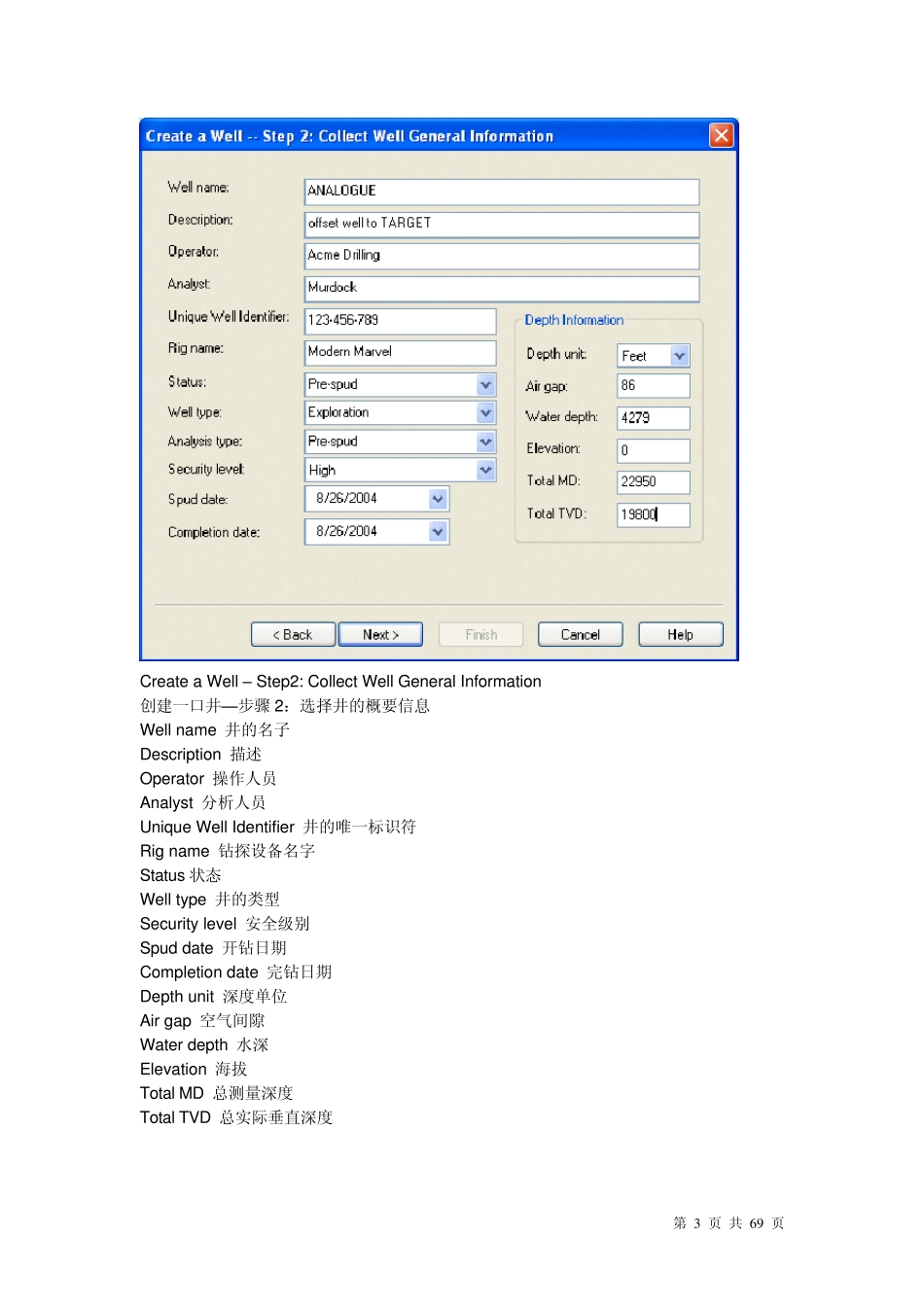Screen dimensions: 924x1307
Task: Click the Water depth field
Action: pos(653,418)
